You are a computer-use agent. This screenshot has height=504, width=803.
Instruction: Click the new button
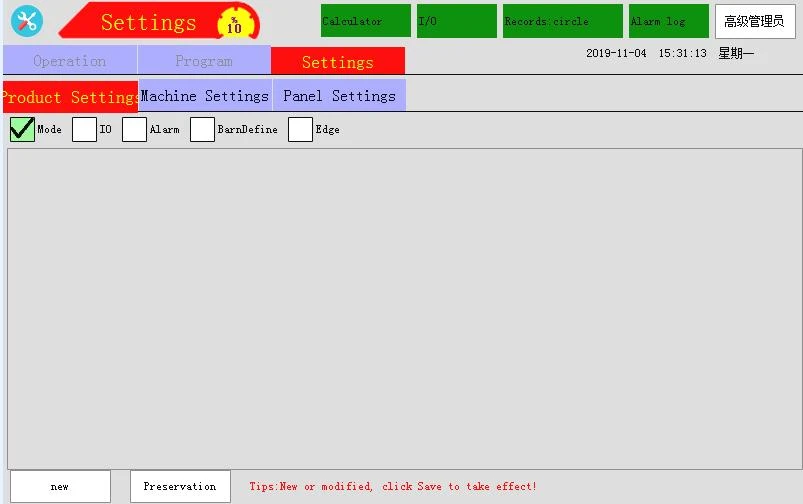tap(60, 487)
